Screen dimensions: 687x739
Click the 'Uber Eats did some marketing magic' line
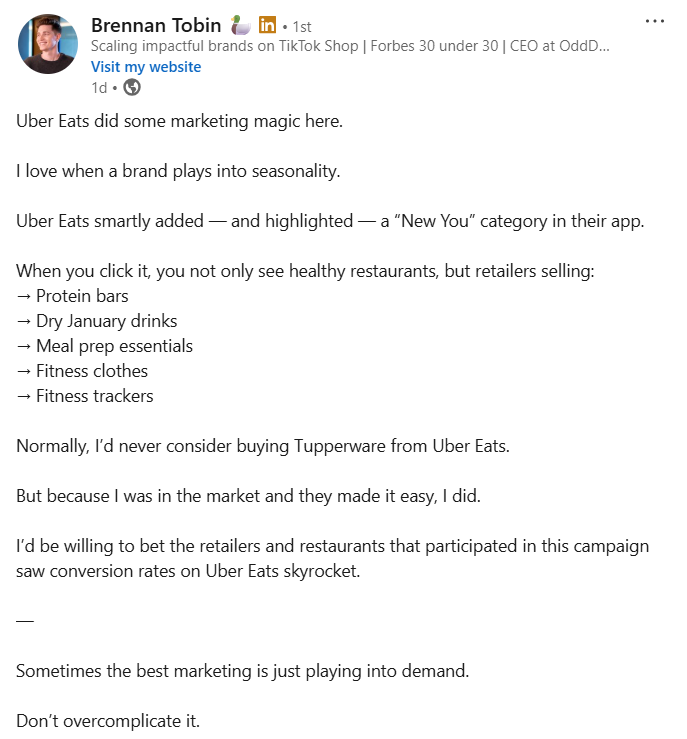179,121
